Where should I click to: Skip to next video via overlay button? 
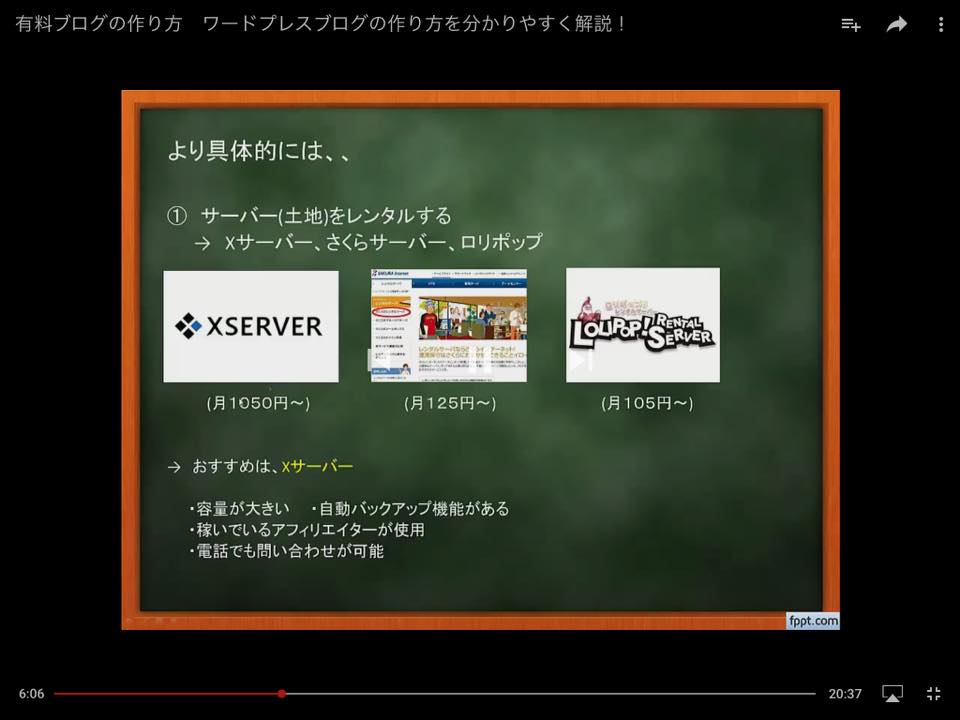581,360
